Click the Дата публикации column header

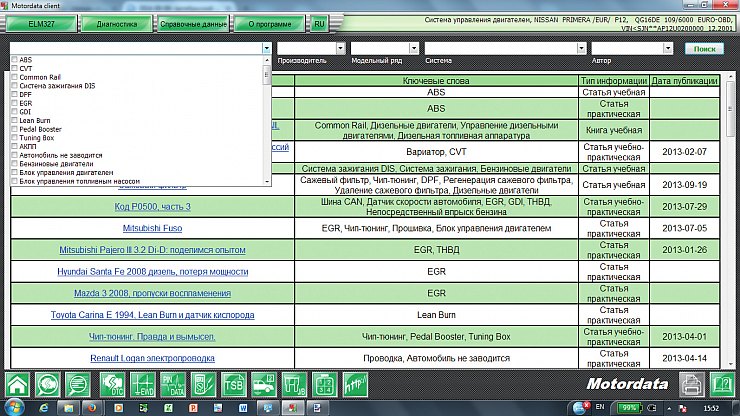click(684, 81)
